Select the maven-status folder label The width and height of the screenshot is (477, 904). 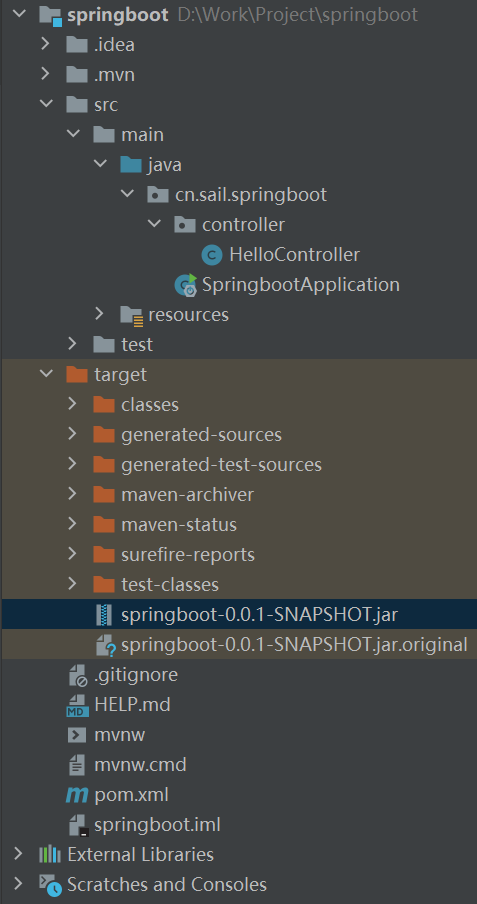(179, 525)
